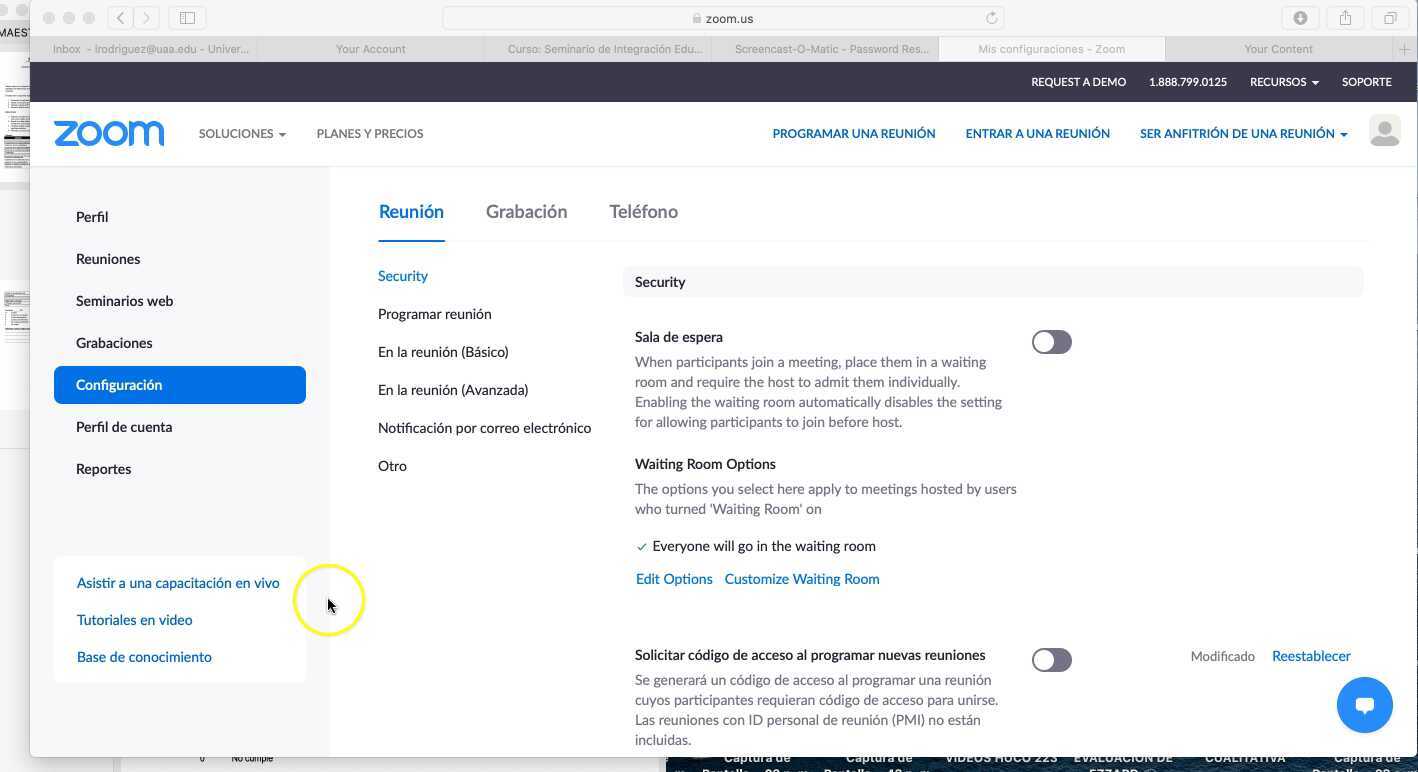Image resolution: width=1418 pixels, height=772 pixels.
Task: Click the Safari share icon
Action: (1345, 18)
